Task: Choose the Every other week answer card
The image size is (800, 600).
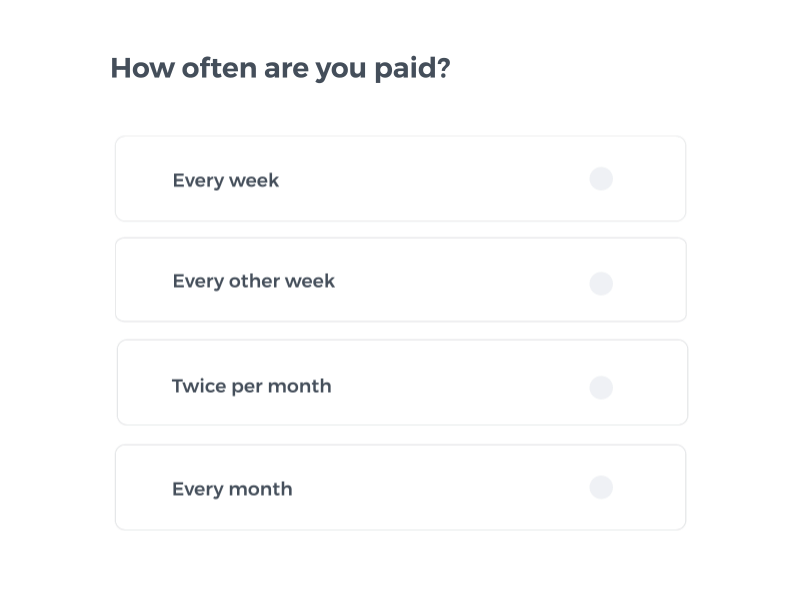Action: (400, 279)
